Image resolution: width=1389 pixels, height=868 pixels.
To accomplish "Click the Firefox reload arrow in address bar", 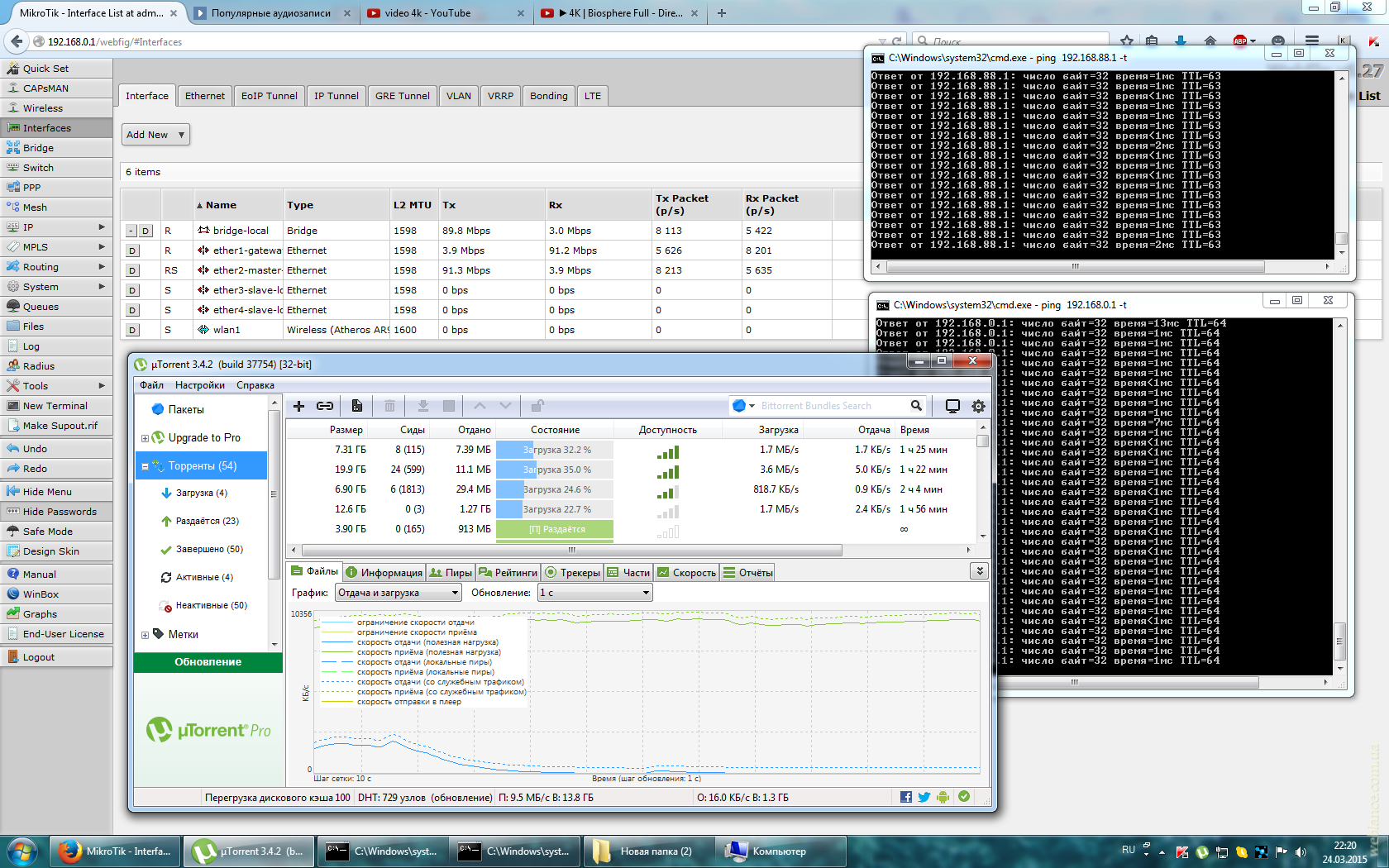I will pyautogui.click(x=897, y=41).
